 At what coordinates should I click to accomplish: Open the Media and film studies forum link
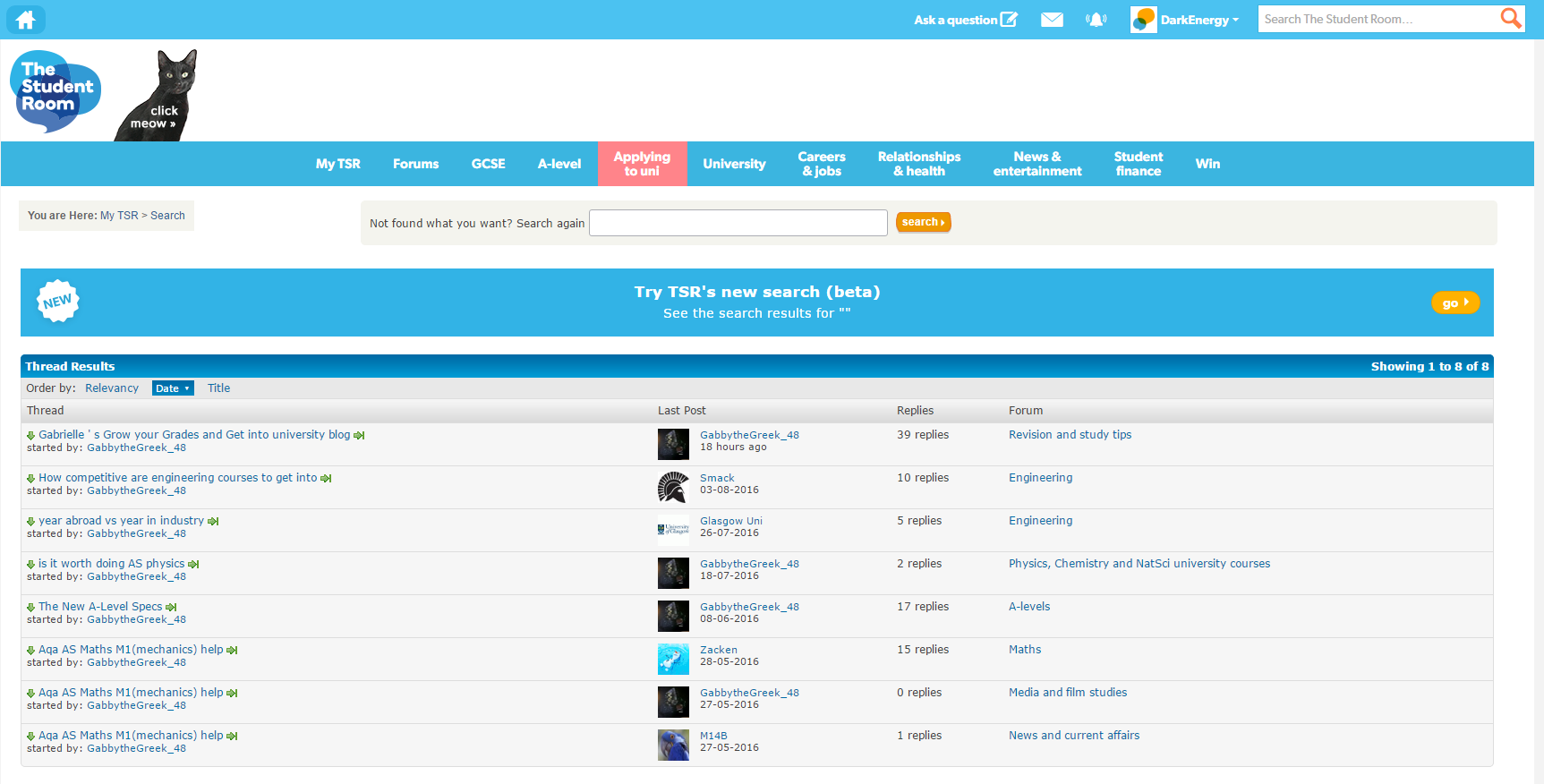pos(1068,693)
